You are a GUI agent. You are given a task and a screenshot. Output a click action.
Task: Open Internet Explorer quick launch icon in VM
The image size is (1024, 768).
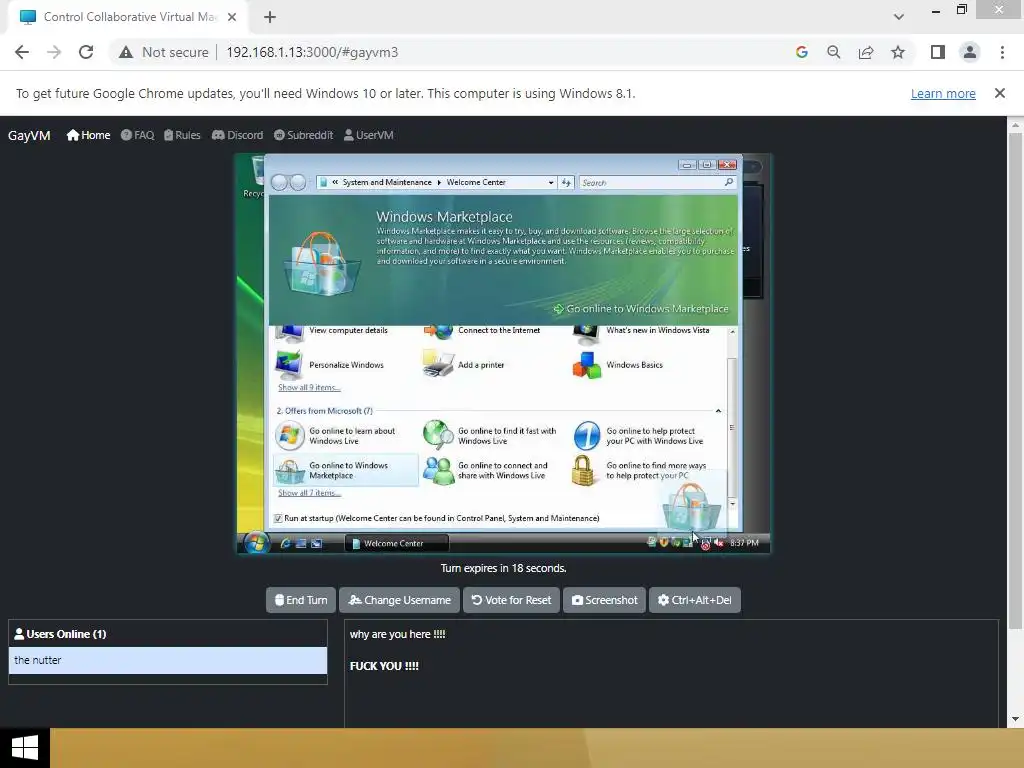point(285,543)
